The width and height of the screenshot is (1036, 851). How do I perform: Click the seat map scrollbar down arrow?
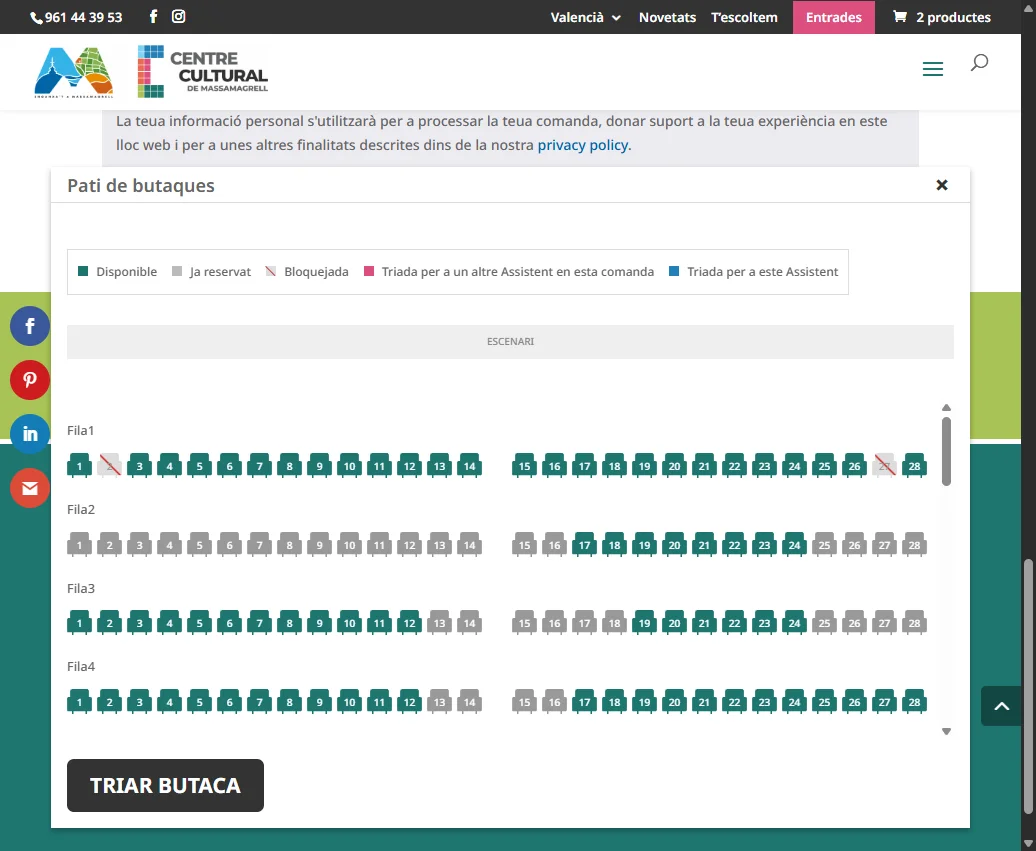tap(946, 732)
